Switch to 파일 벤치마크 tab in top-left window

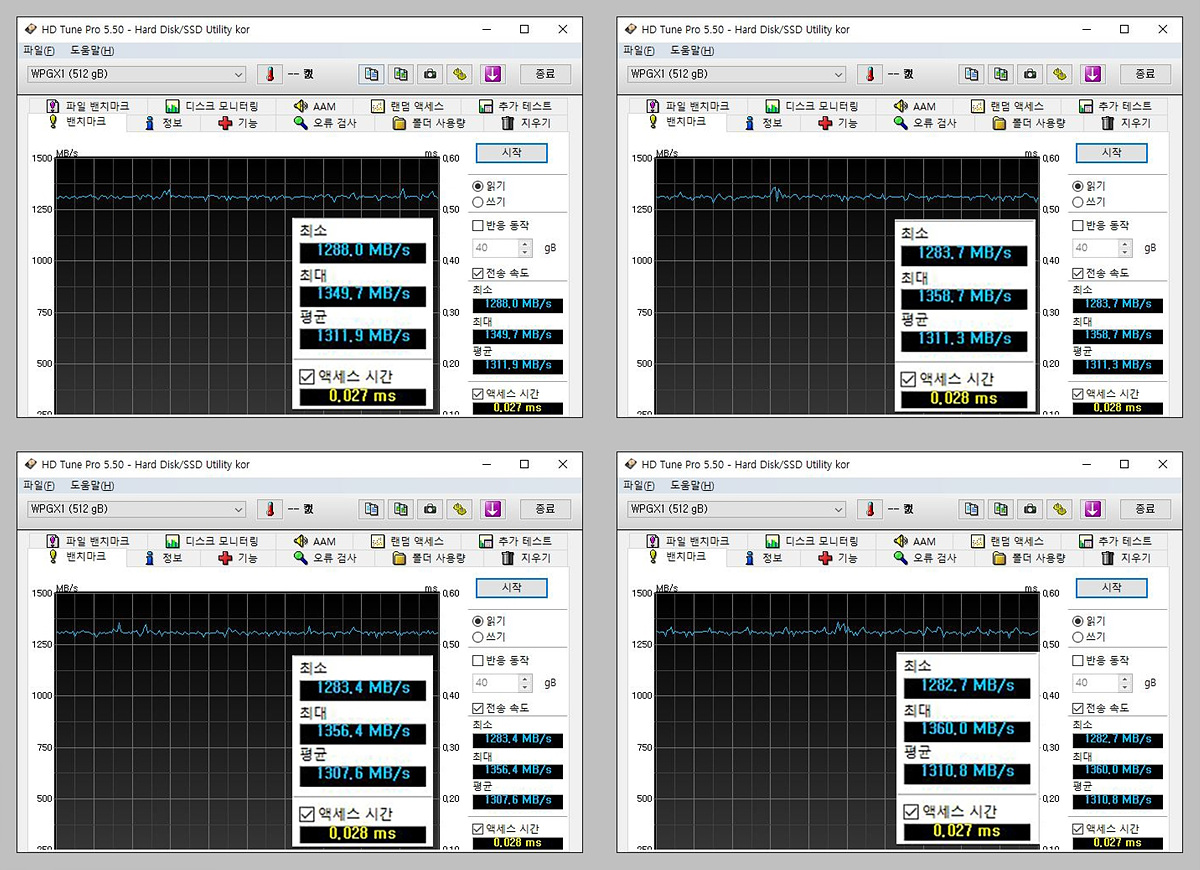[x=86, y=106]
